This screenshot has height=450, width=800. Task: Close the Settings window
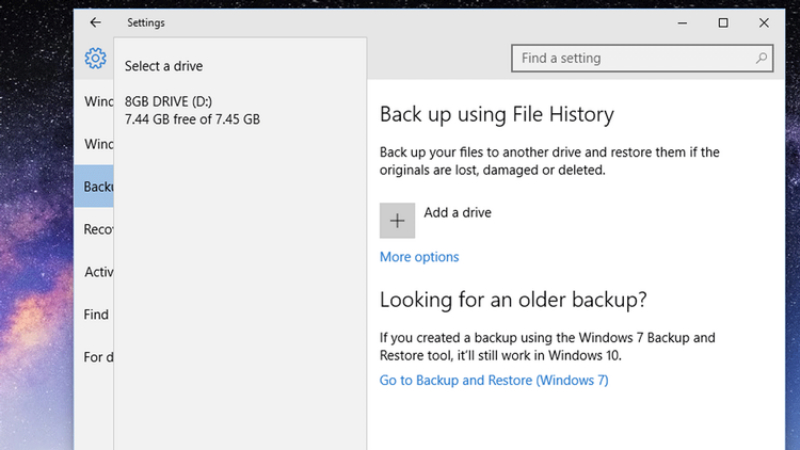(764, 23)
